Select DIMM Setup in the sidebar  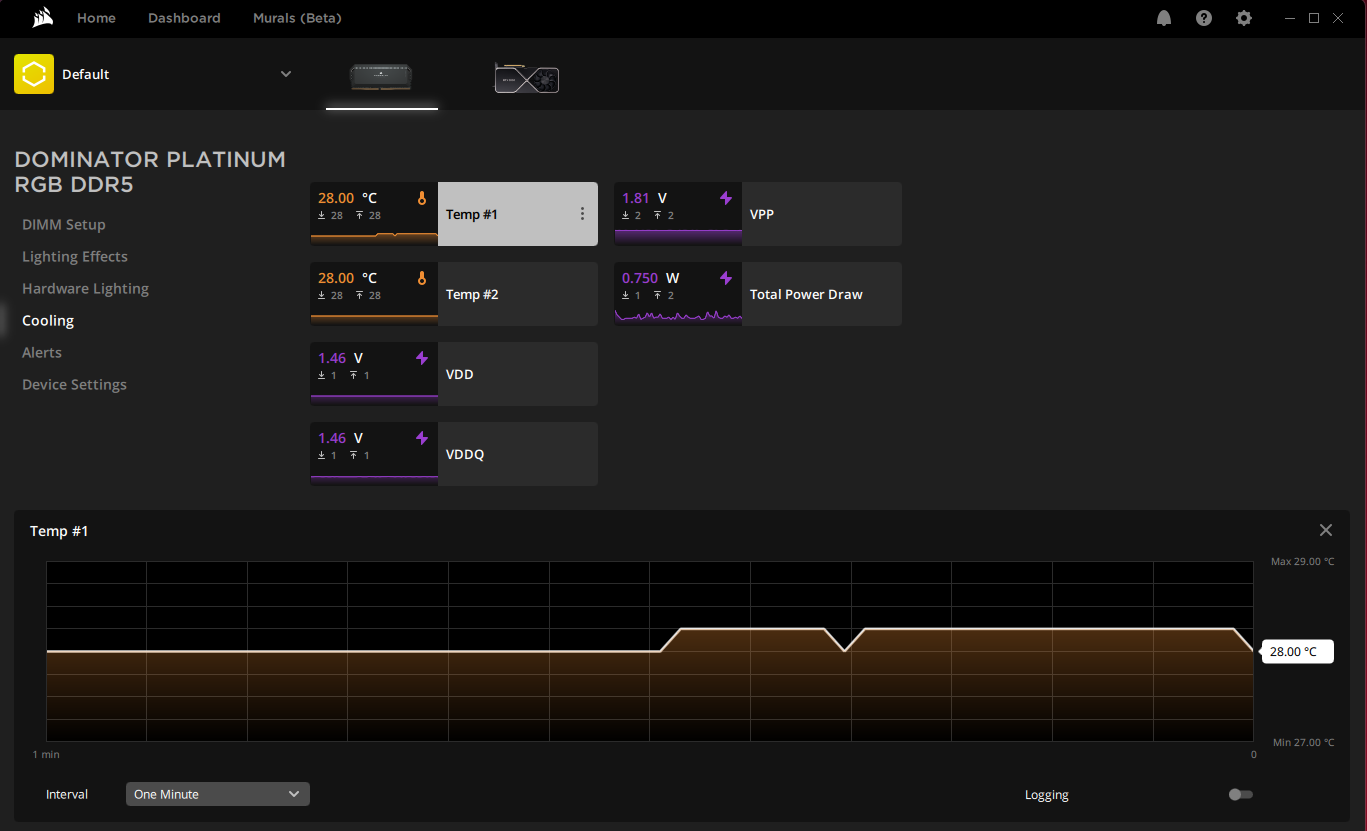point(64,225)
